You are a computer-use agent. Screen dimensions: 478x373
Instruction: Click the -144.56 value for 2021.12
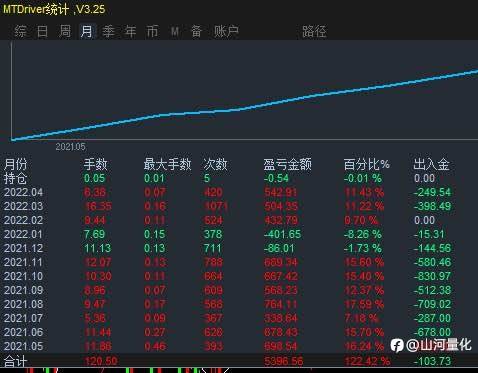point(432,248)
